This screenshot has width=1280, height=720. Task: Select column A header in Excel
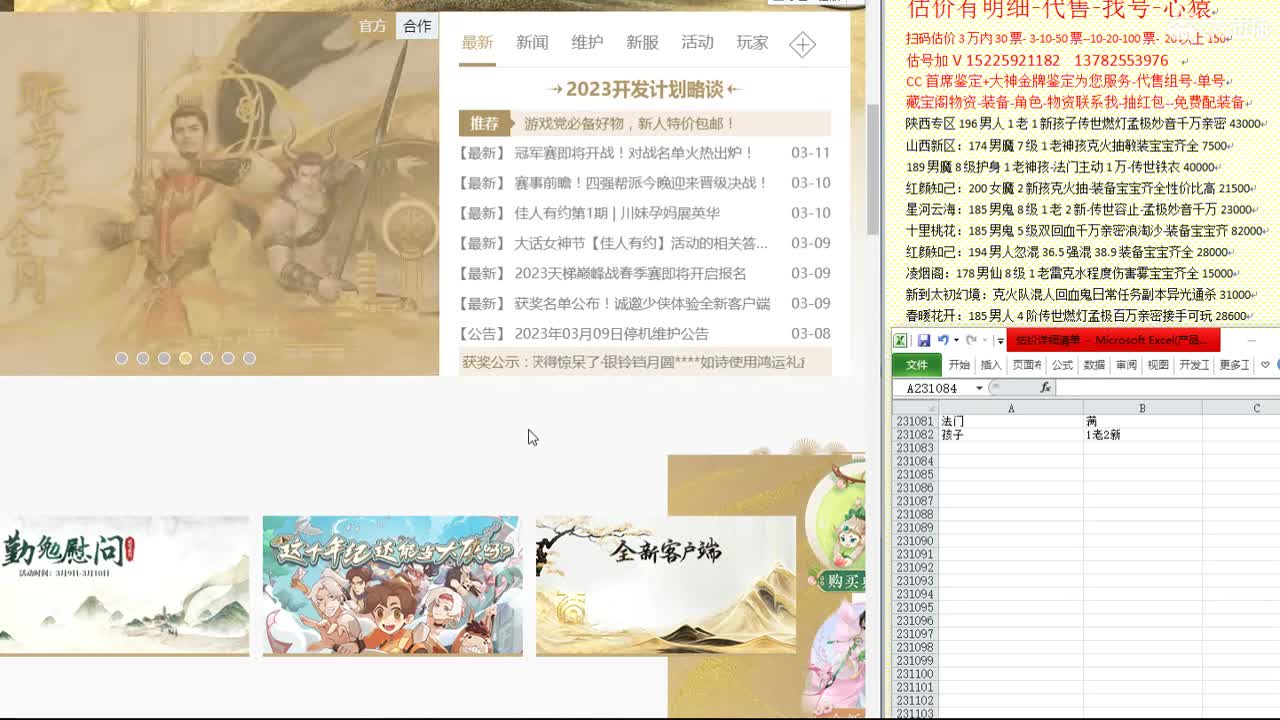tap(1011, 408)
